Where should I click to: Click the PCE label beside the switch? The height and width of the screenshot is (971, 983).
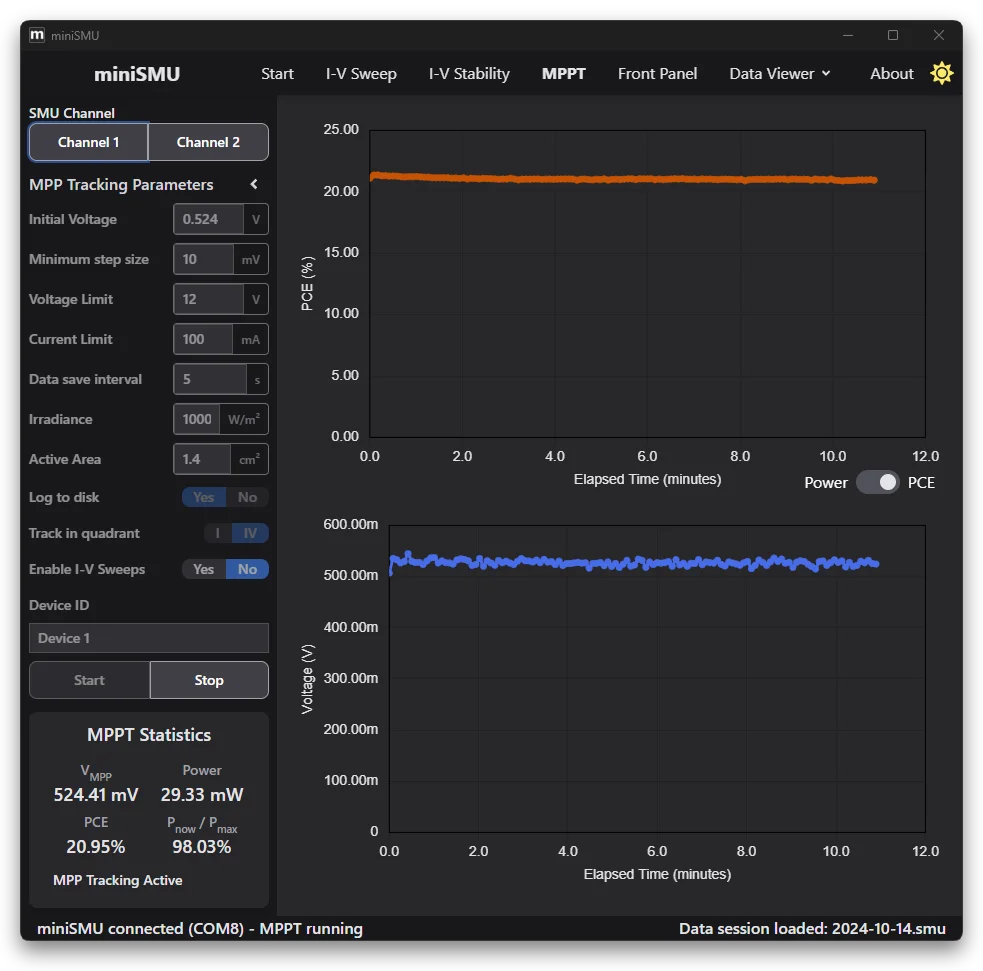(x=921, y=483)
